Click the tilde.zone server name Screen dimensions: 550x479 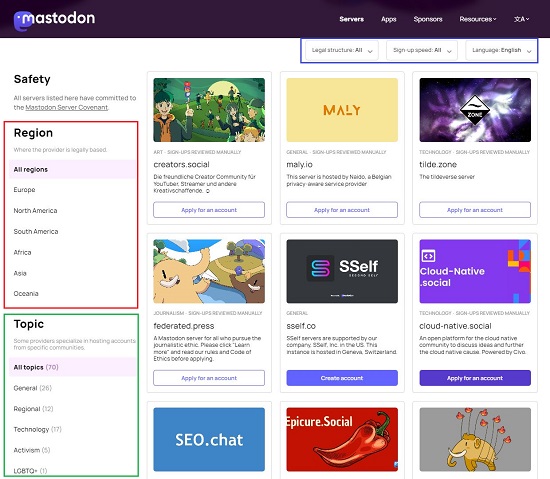pos(438,164)
